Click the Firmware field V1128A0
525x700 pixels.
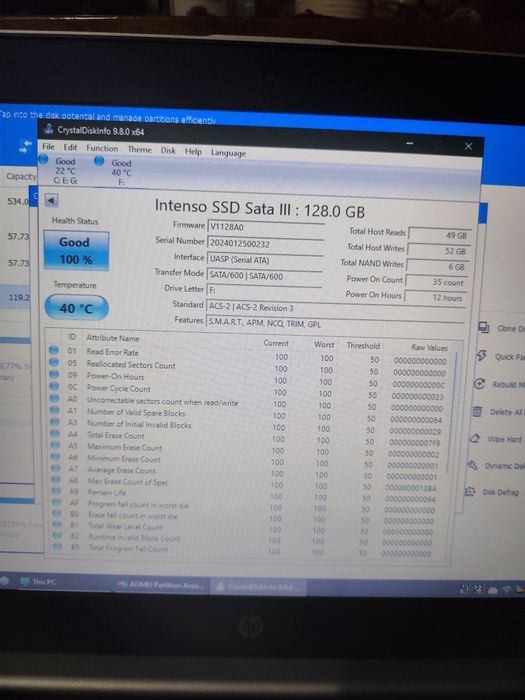pyautogui.click(x=266, y=227)
